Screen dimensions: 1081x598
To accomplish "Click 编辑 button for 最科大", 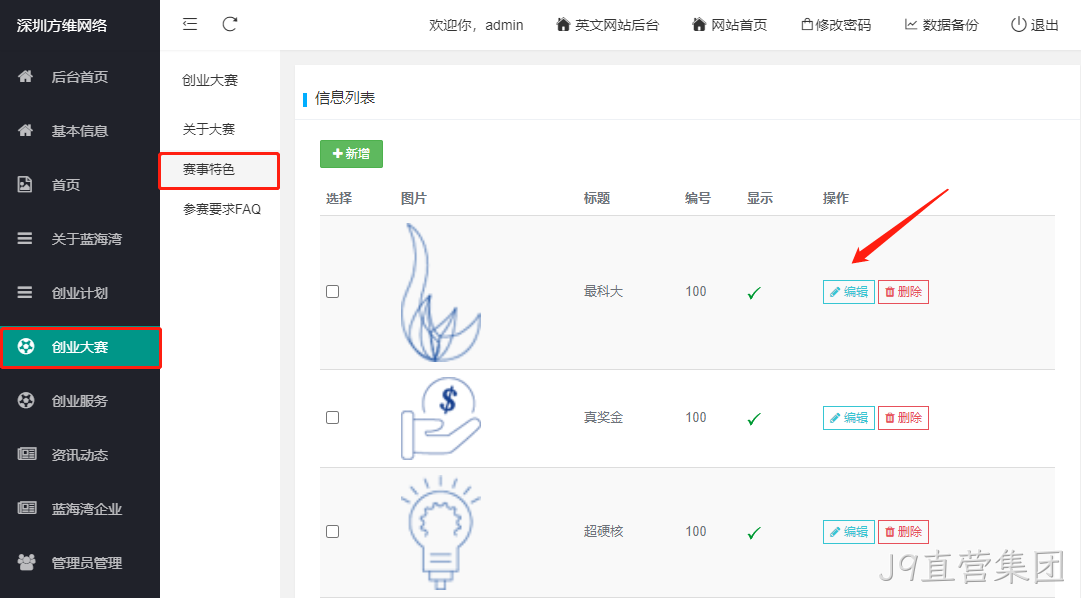I will pos(849,292).
